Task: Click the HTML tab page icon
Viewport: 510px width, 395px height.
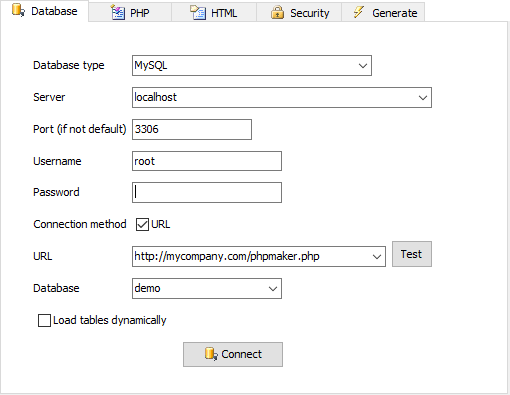Action: tap(198, 13)
